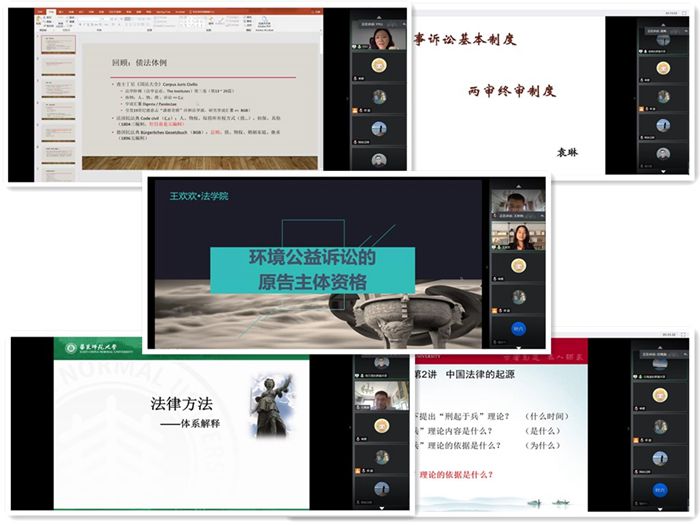
Task: Click the blue round avatar in center meeting
Action: (x=518, y=326)
